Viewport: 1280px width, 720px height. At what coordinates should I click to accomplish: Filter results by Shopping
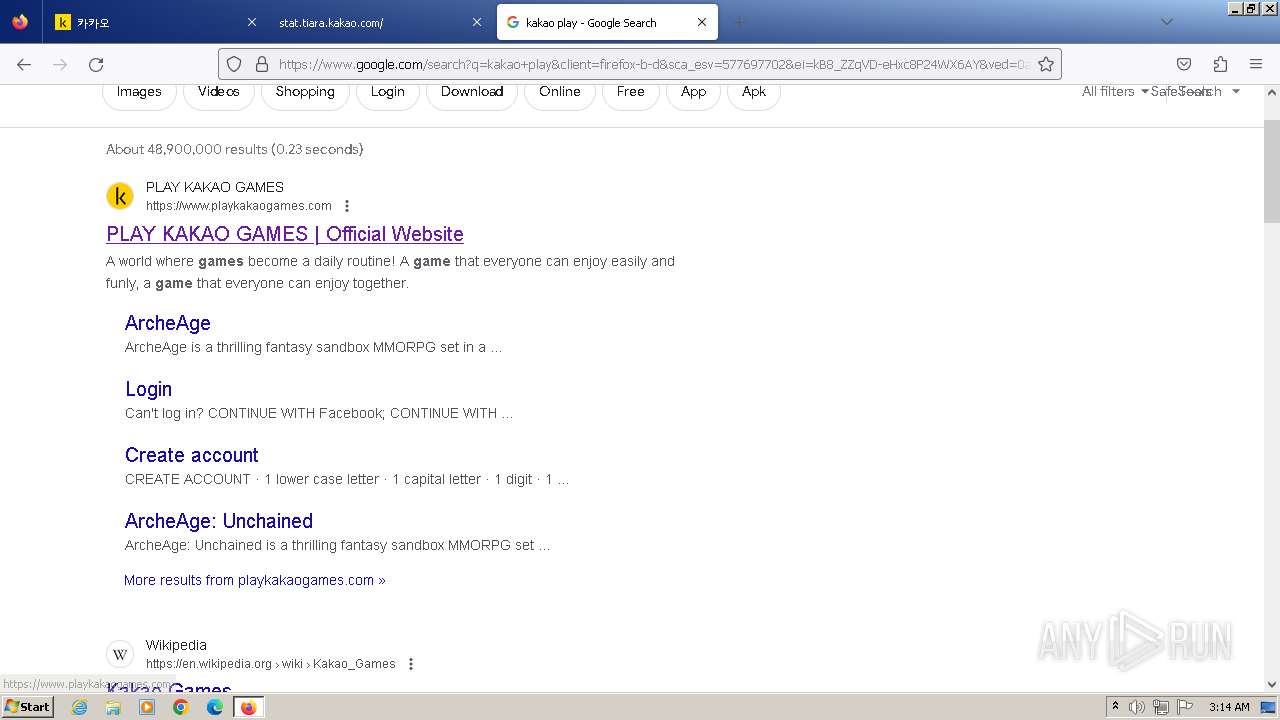click(x=305, y=92)
